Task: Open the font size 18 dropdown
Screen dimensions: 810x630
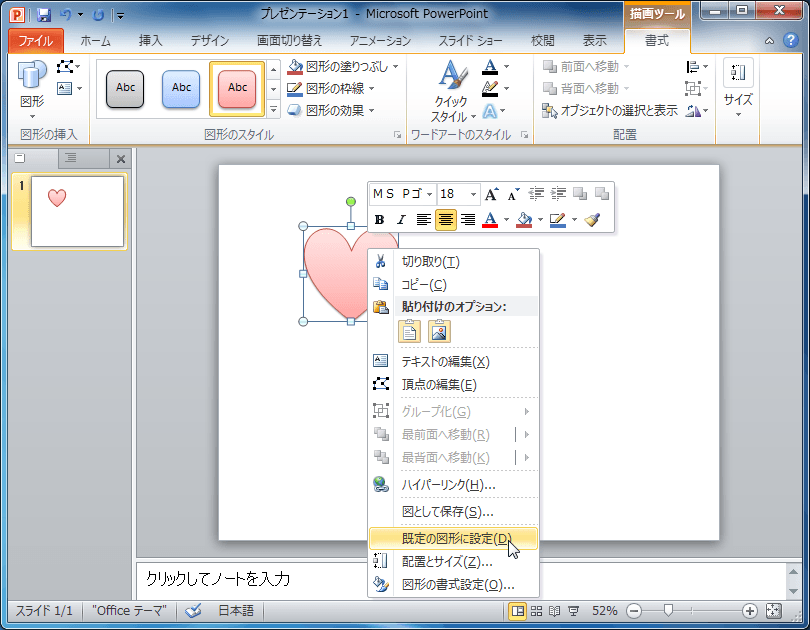Action: [x=473, y=194]
